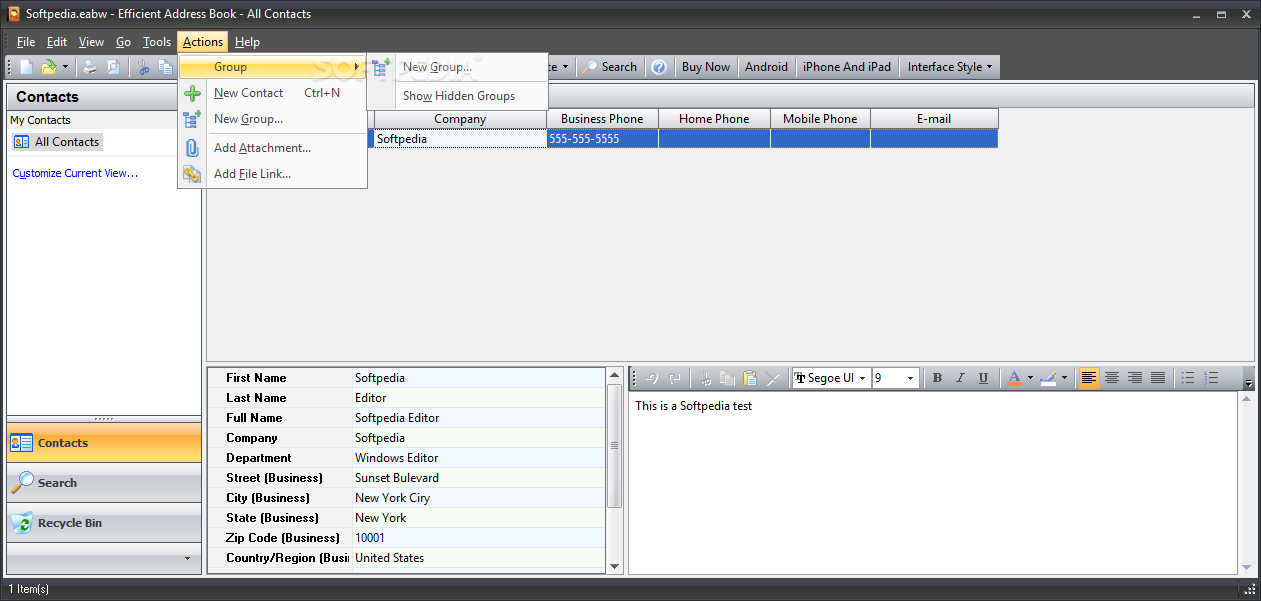Open the File menu

tap(26, 42)
